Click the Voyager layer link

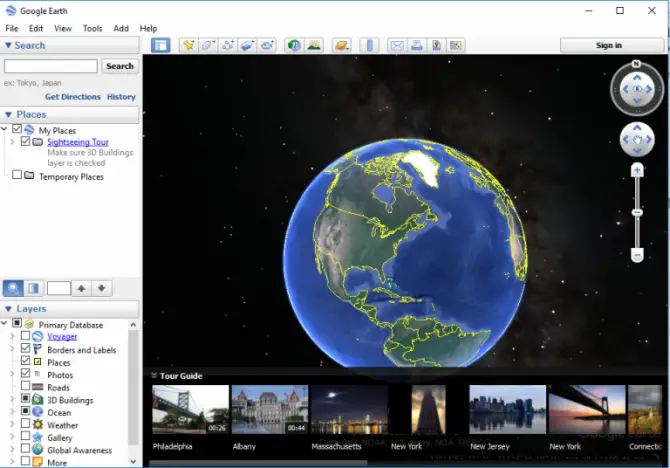[62, 336]
